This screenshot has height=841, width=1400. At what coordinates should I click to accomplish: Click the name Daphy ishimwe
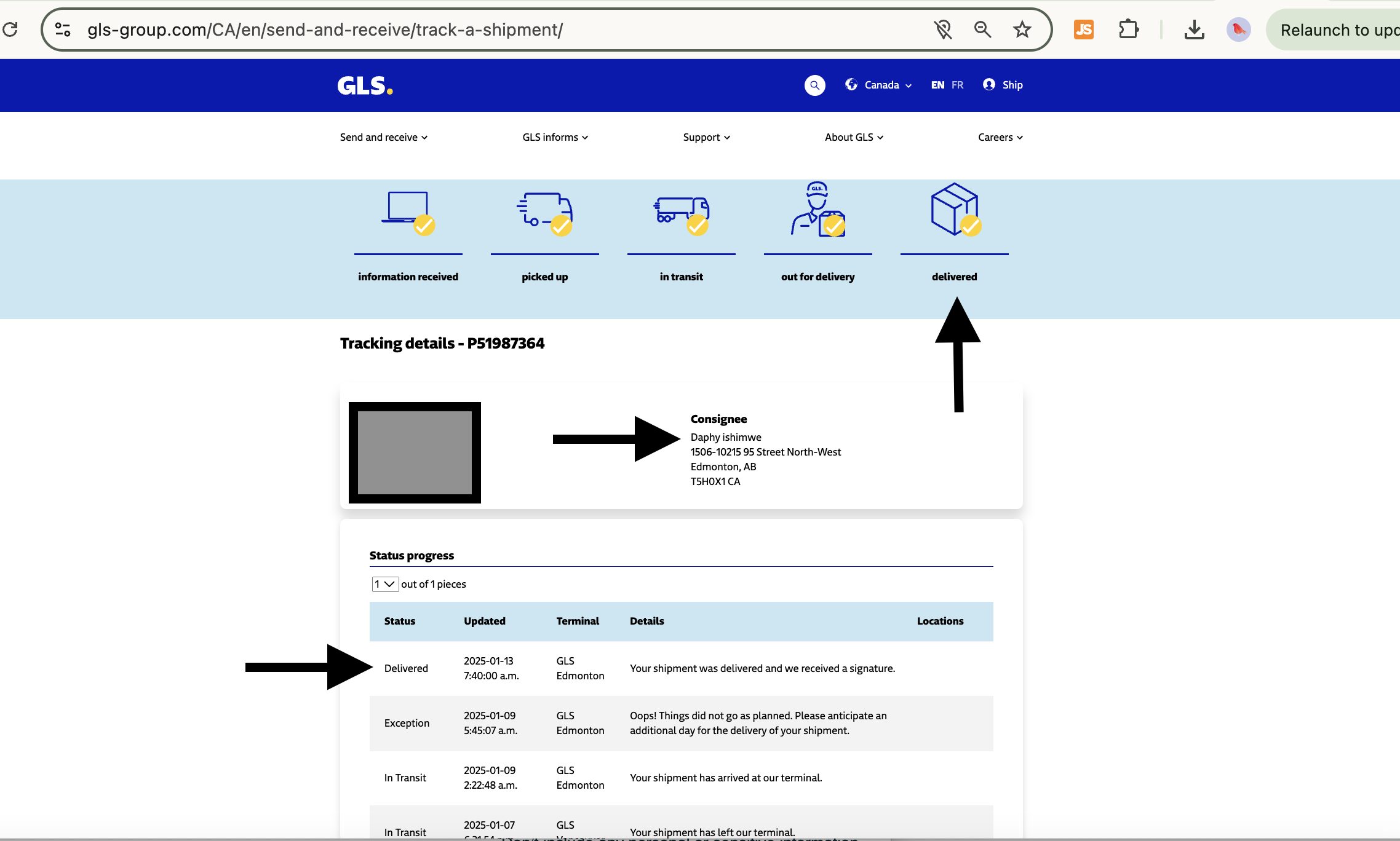726,437
